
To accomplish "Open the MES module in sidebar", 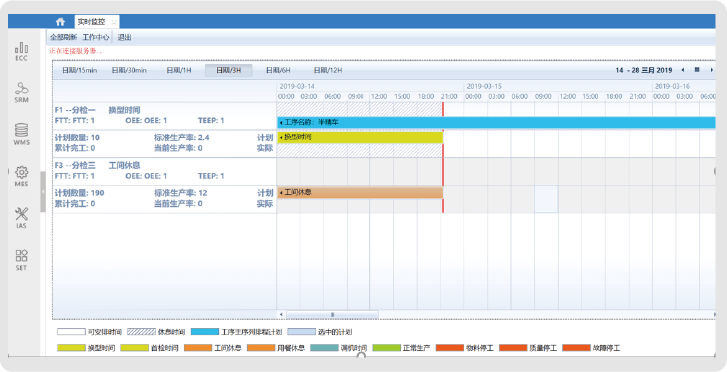I will [21, 176].
